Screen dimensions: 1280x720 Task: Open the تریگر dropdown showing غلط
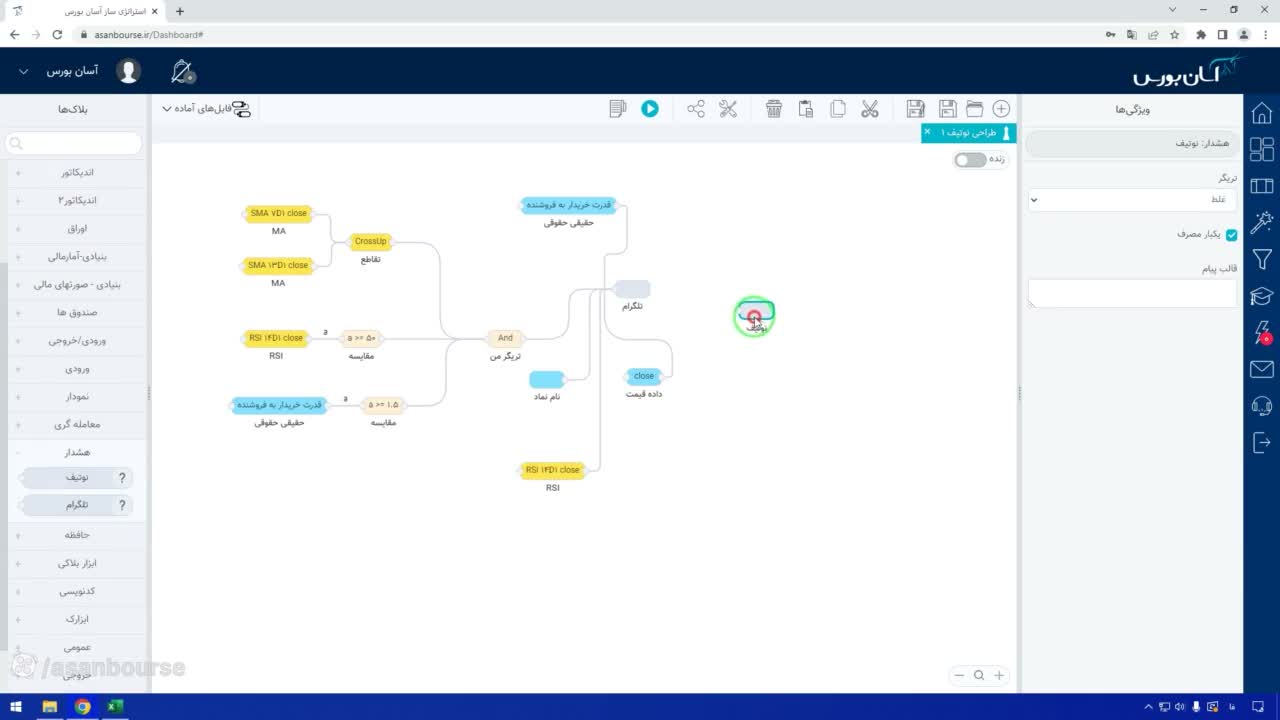1132,200
